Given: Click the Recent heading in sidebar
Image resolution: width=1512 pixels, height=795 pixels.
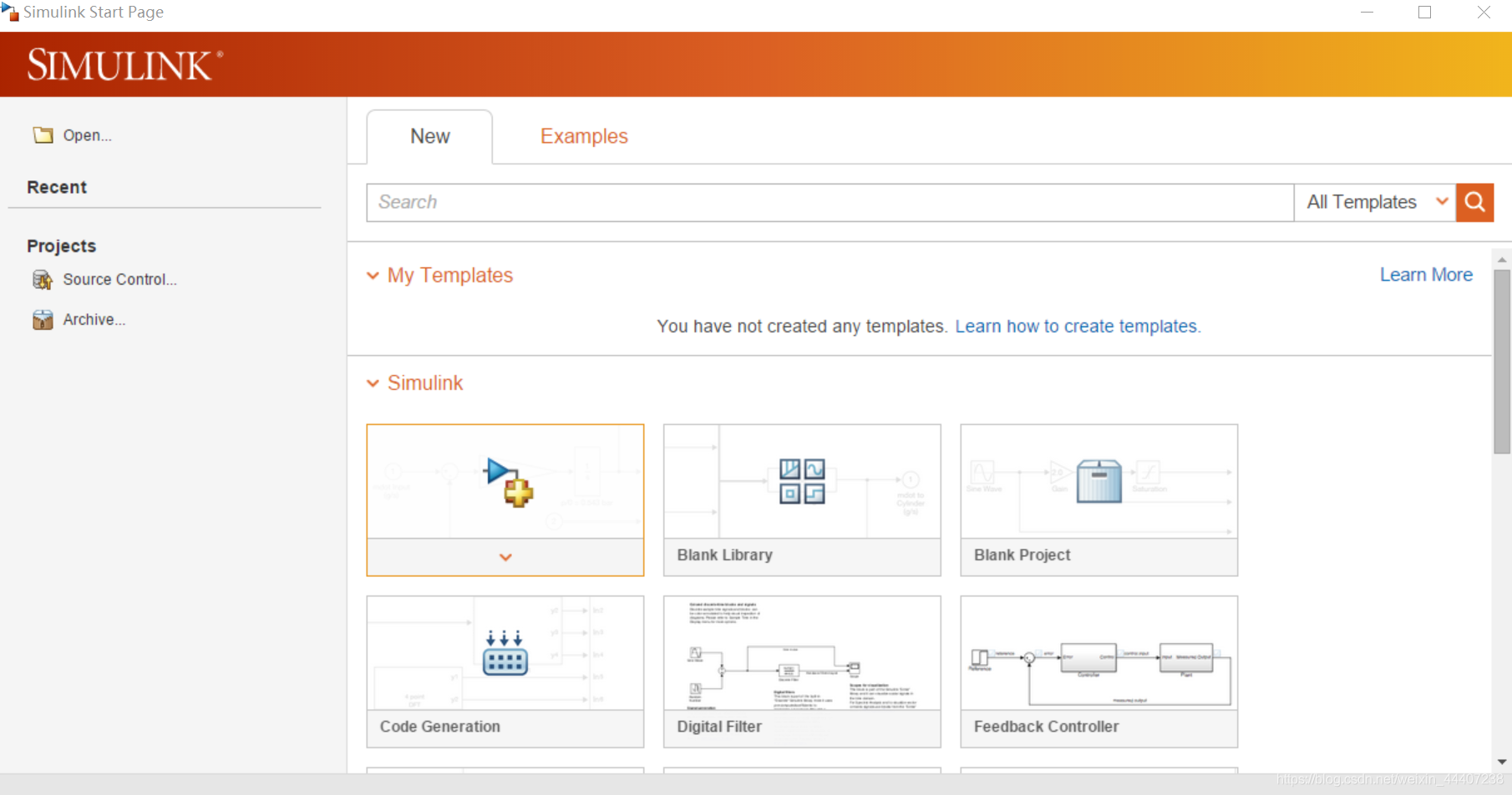Looking at the screenshot, I should pos(57,187).
